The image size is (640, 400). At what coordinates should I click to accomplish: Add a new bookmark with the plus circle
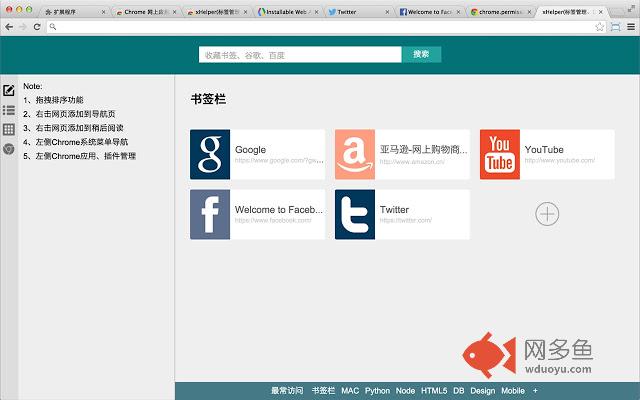[547, 214]
